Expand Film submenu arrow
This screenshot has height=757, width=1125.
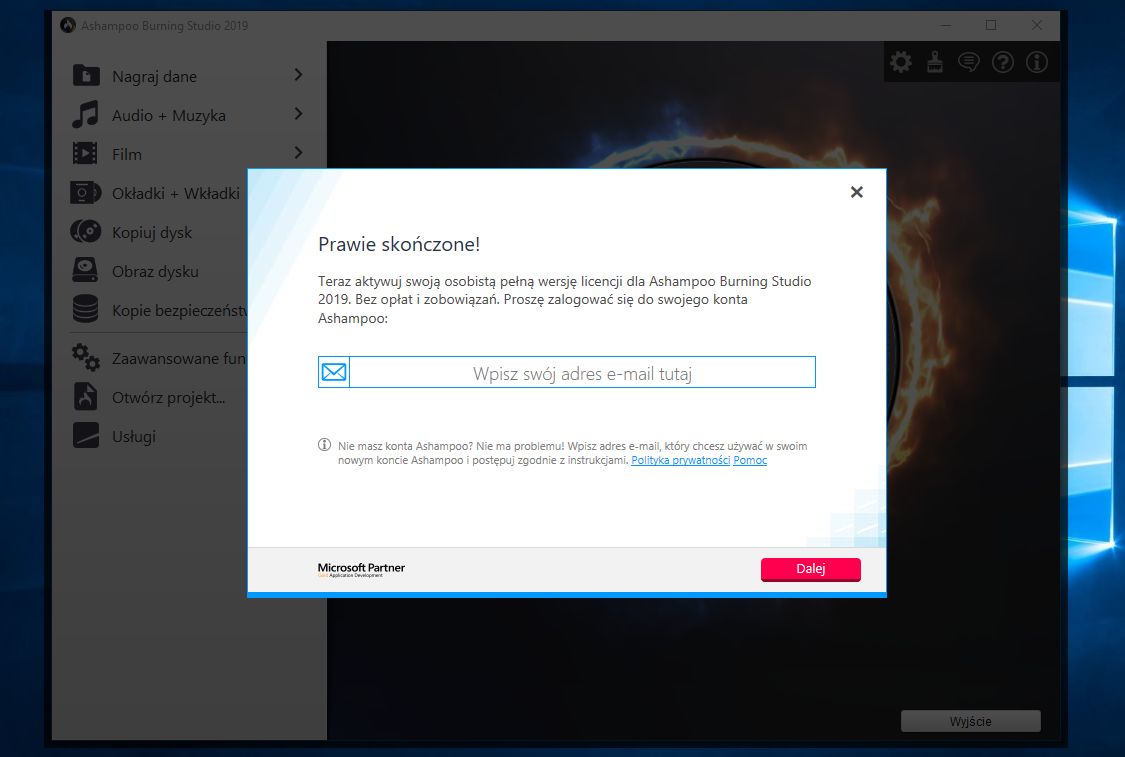pos(298,152)
